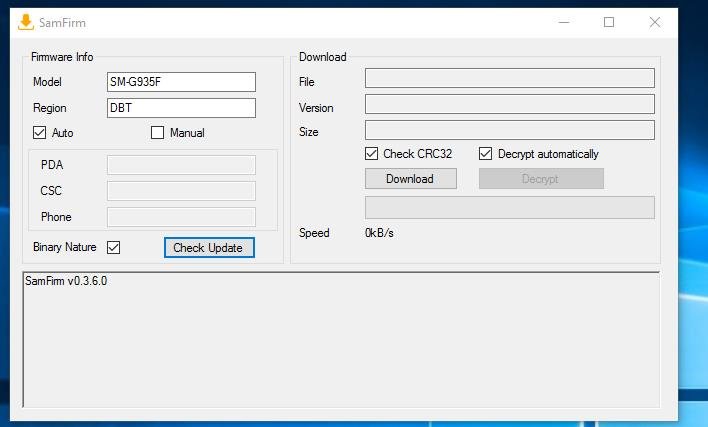Screen dimensions: 708x427
Task: Click the Version field in Download
Action: [509, 104]
